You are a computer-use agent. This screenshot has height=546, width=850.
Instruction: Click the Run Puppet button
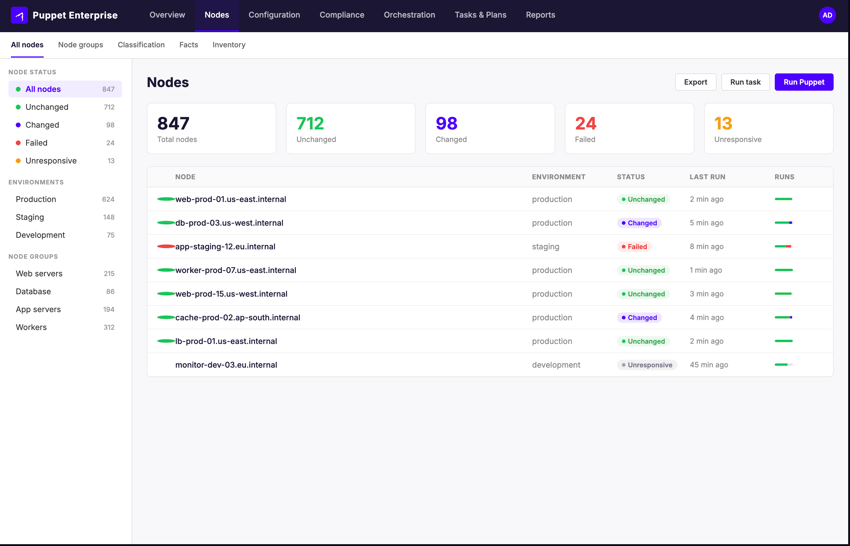[803, 82]
